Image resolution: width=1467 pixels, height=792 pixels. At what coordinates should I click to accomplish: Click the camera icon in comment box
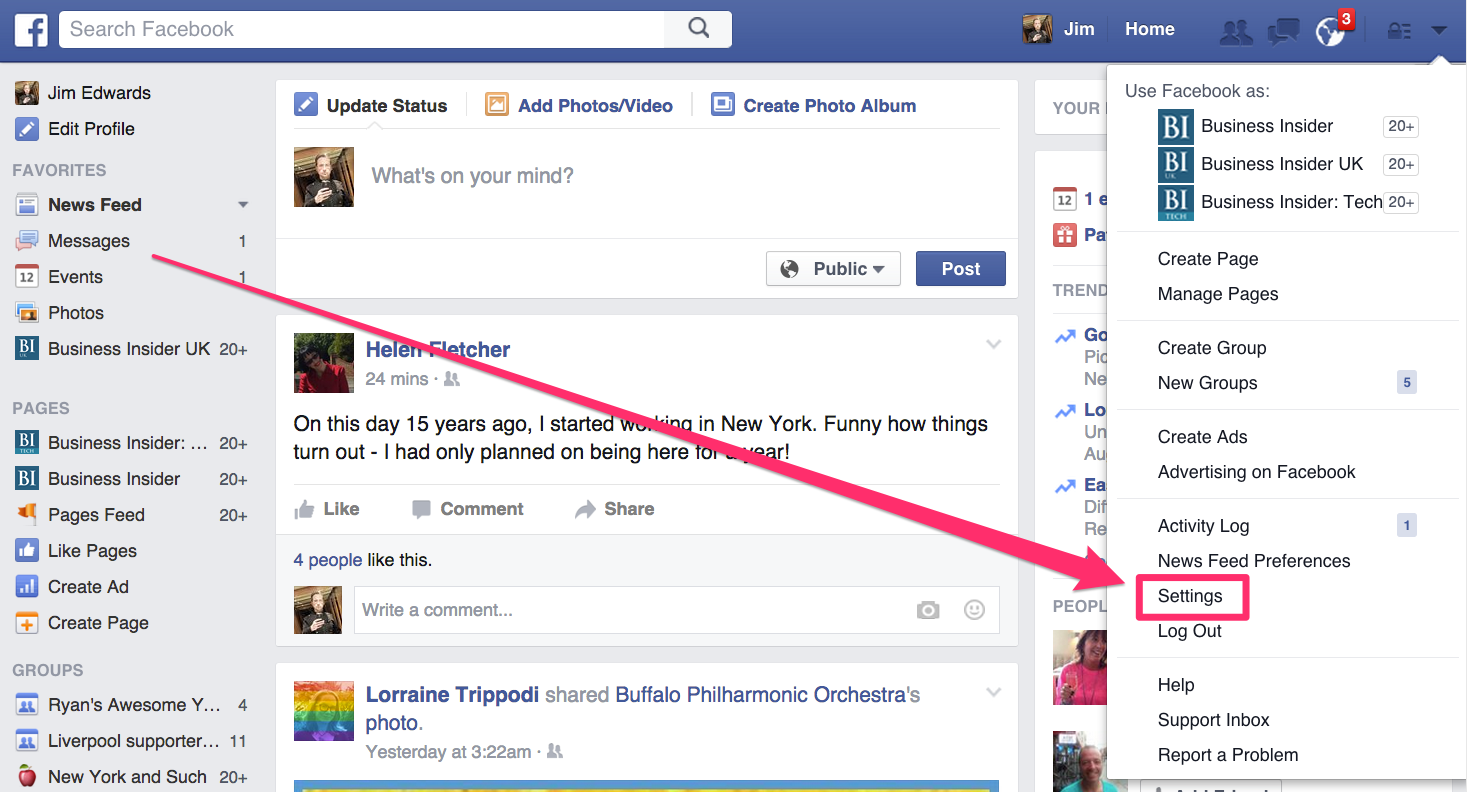tap(928, 610)
